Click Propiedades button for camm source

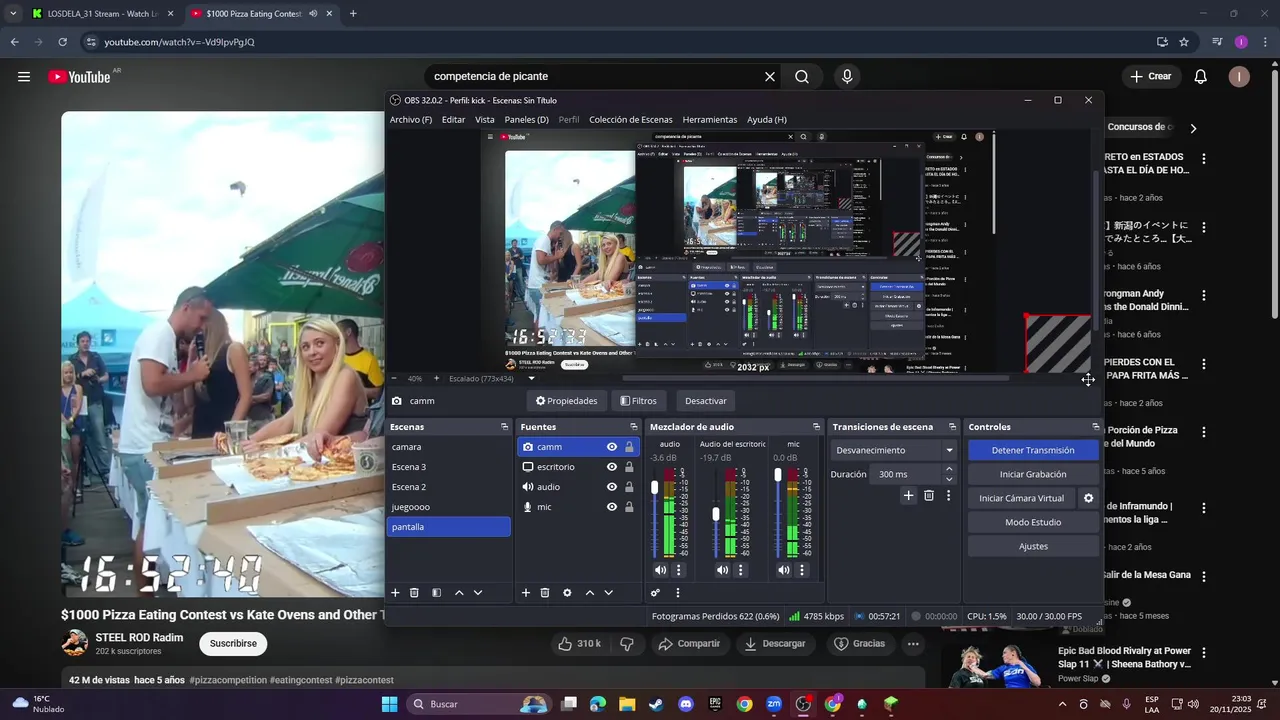tap(566, 401)
